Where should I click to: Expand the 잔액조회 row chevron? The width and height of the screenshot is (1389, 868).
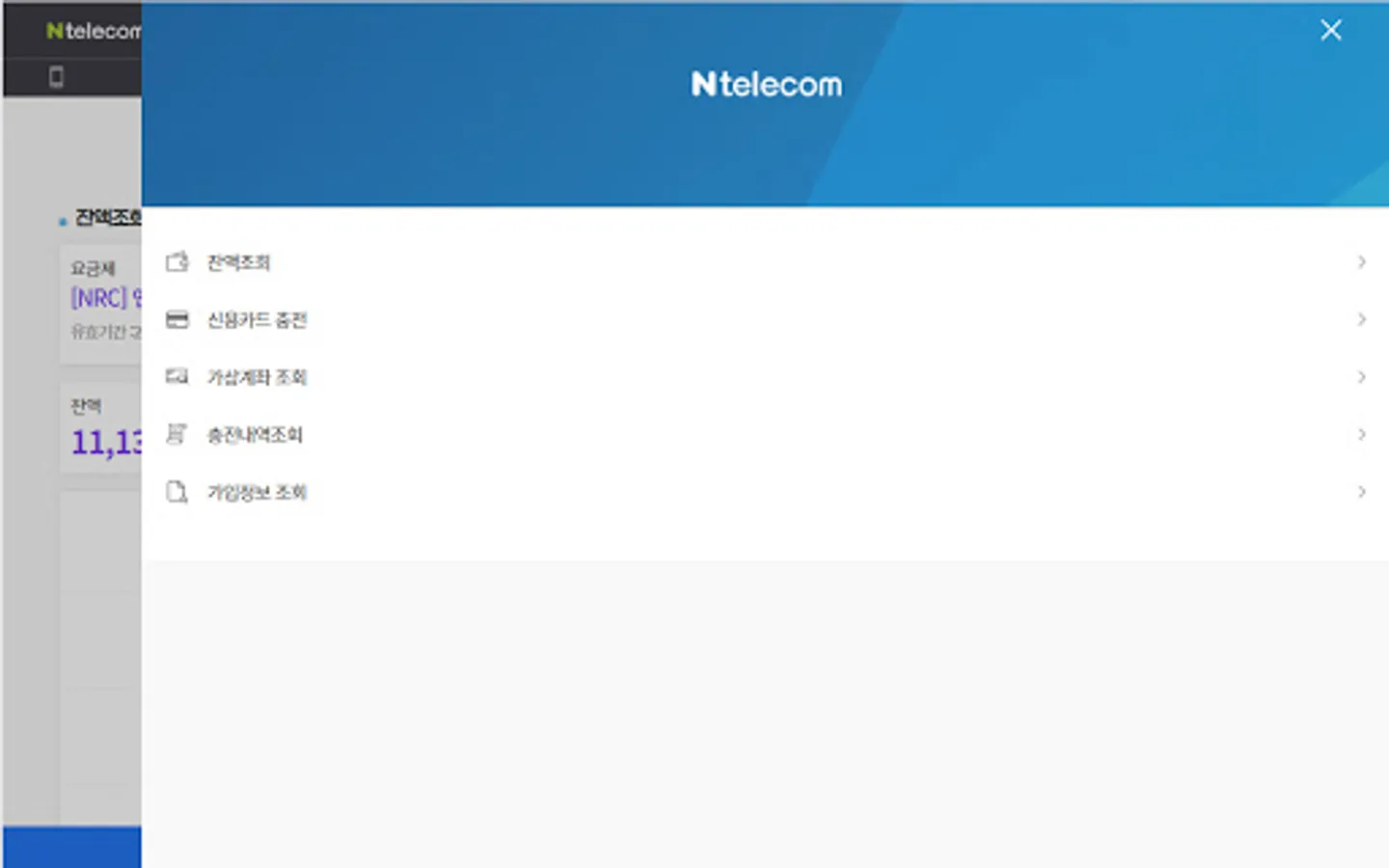pyautogui.click(x=1362, y=261)
